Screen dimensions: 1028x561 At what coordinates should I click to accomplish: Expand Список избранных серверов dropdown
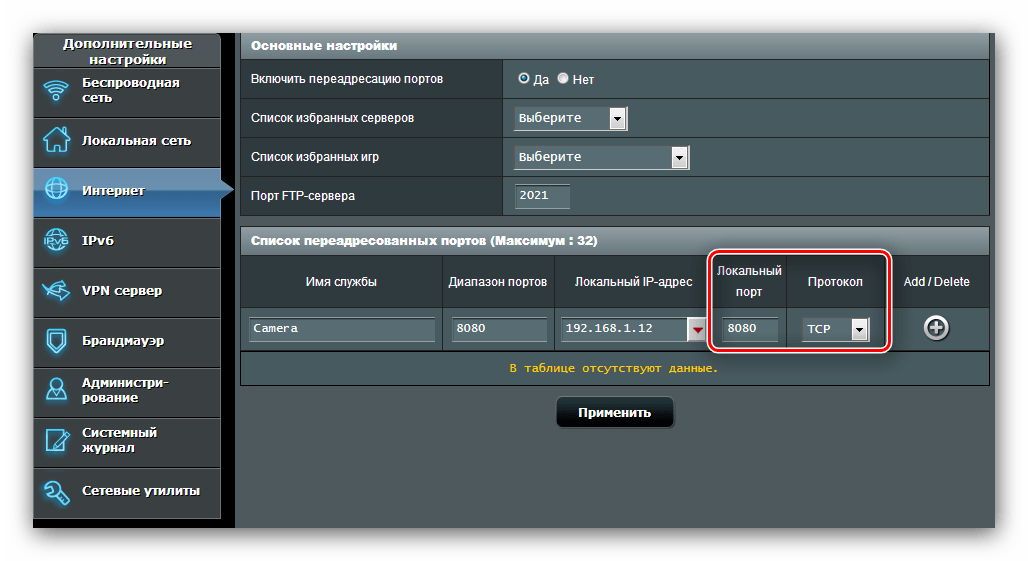570,118
